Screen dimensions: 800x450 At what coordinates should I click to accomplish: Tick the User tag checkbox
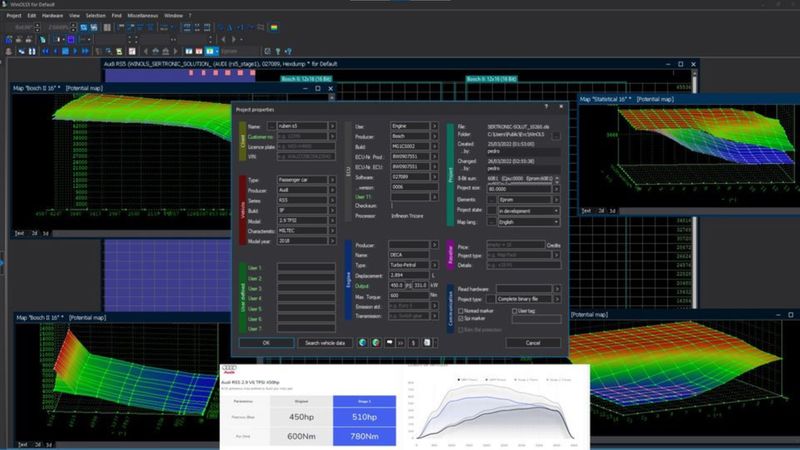516,310
